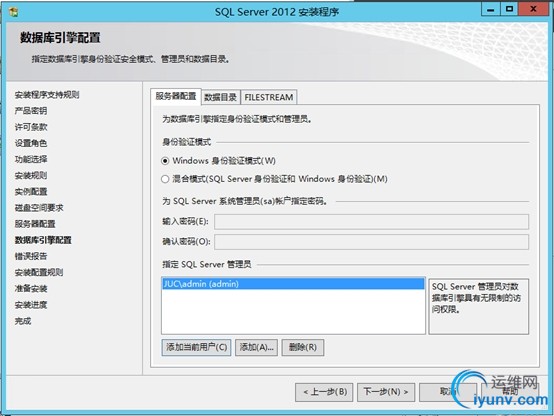The height and width of the screenshot is (416, 554).
Task: Click 安装程序支持规则 step in sidebar
Action: [47, 95]
